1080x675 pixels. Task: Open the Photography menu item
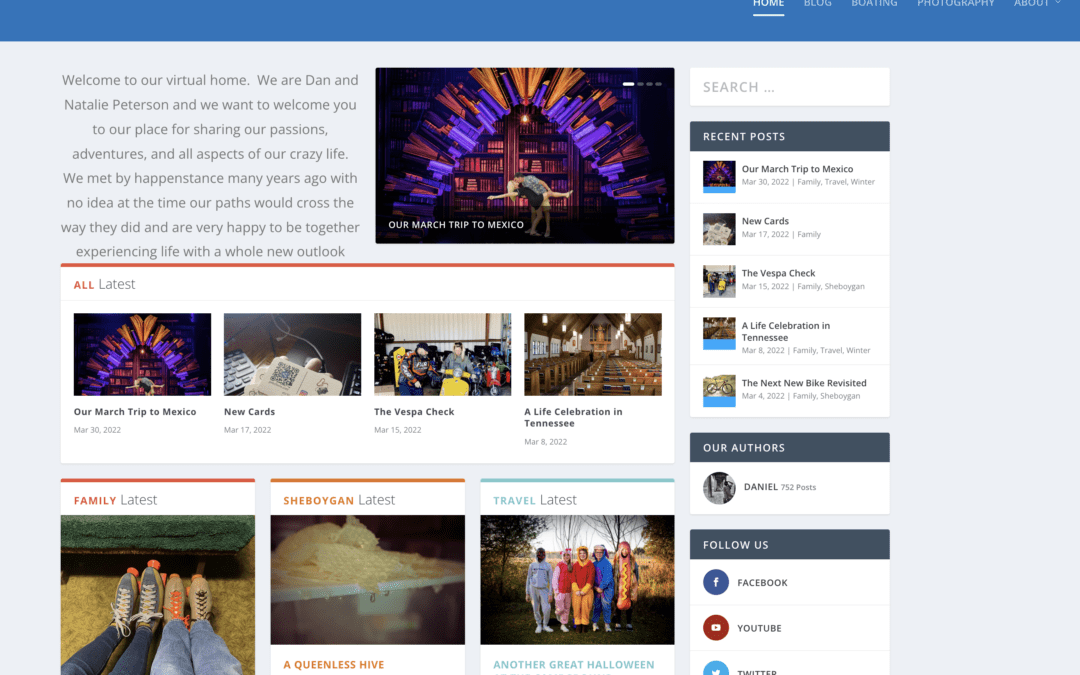click(955, 4)
